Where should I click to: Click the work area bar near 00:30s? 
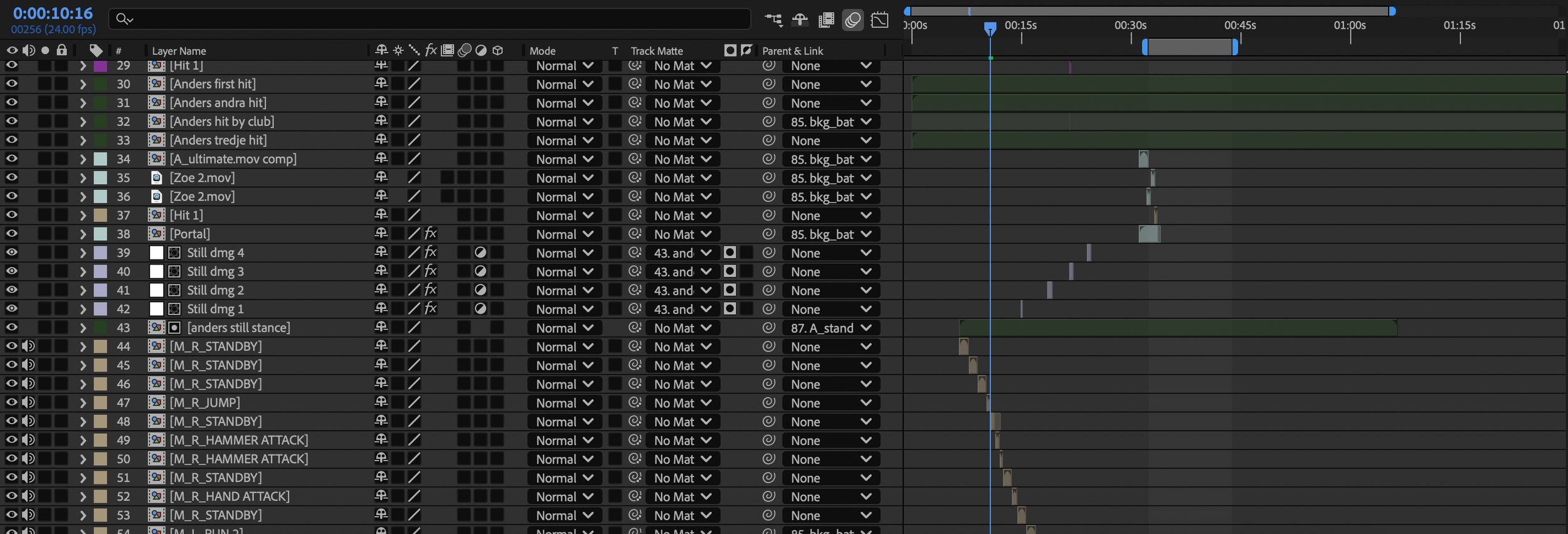click(x=1189, y=46)
